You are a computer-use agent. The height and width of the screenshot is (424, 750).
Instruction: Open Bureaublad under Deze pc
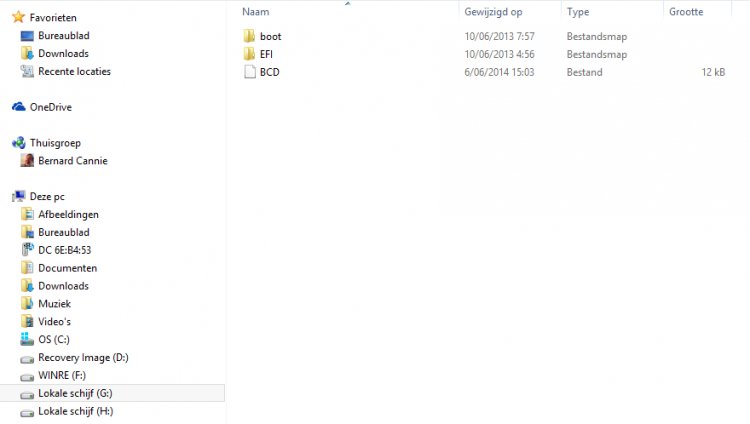tap(64, 232)
